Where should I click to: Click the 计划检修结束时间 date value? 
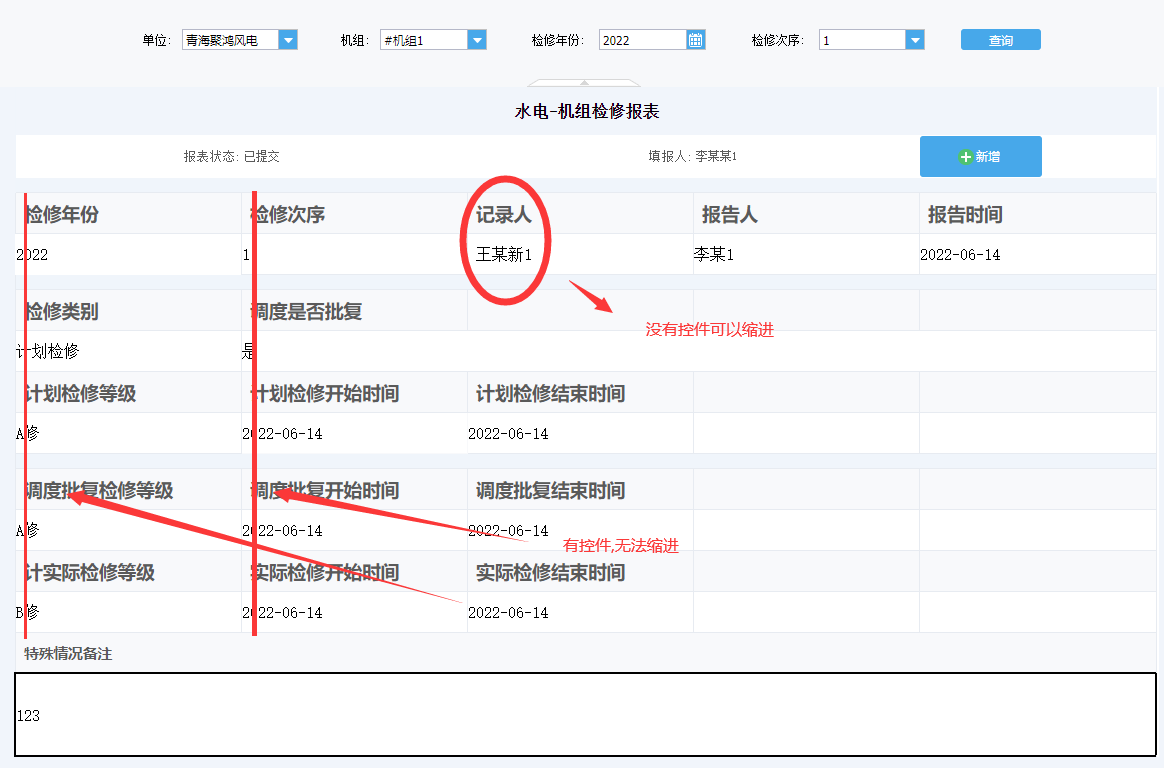click(509, 434)
